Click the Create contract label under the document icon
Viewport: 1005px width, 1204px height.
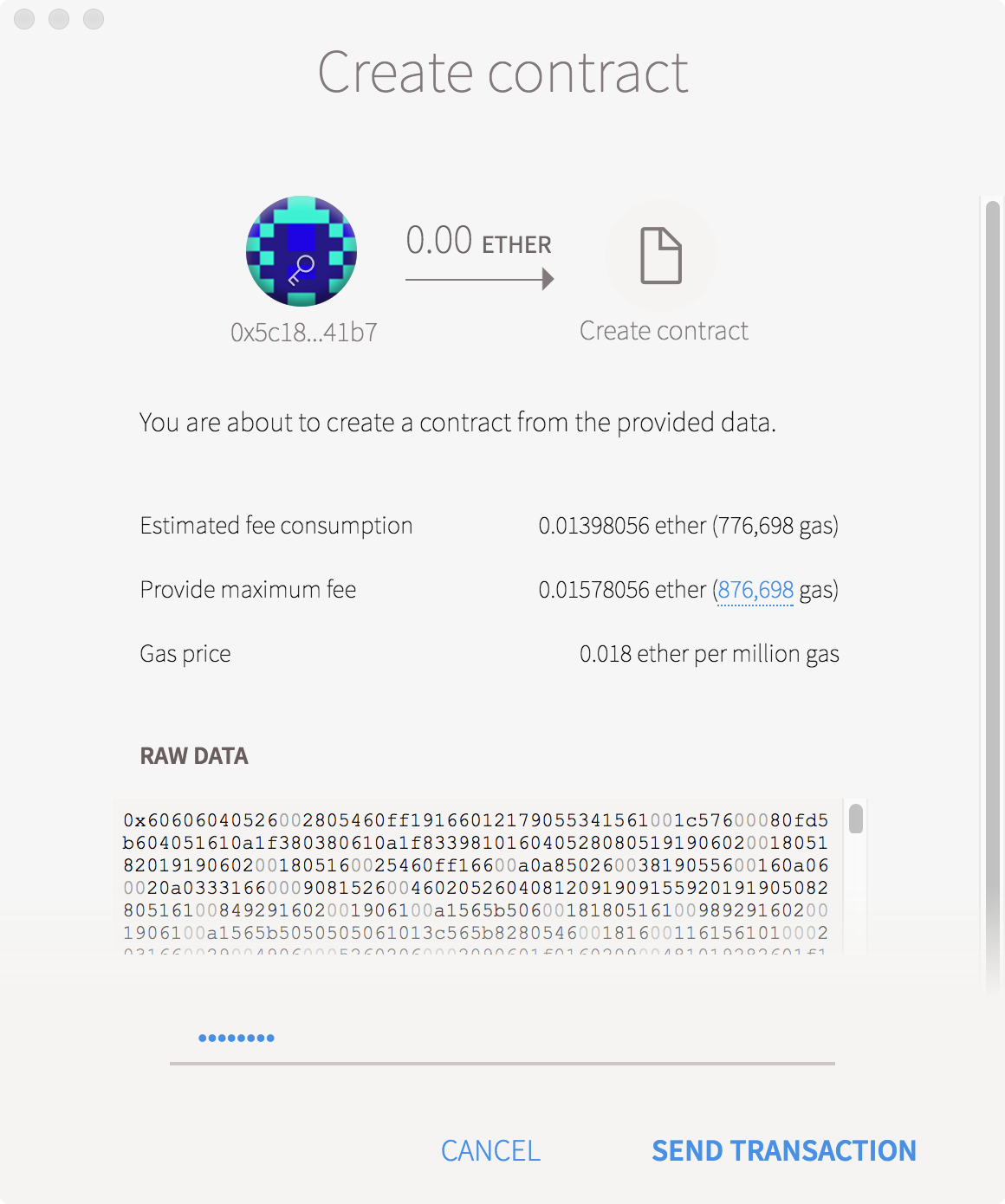[664, 331]
